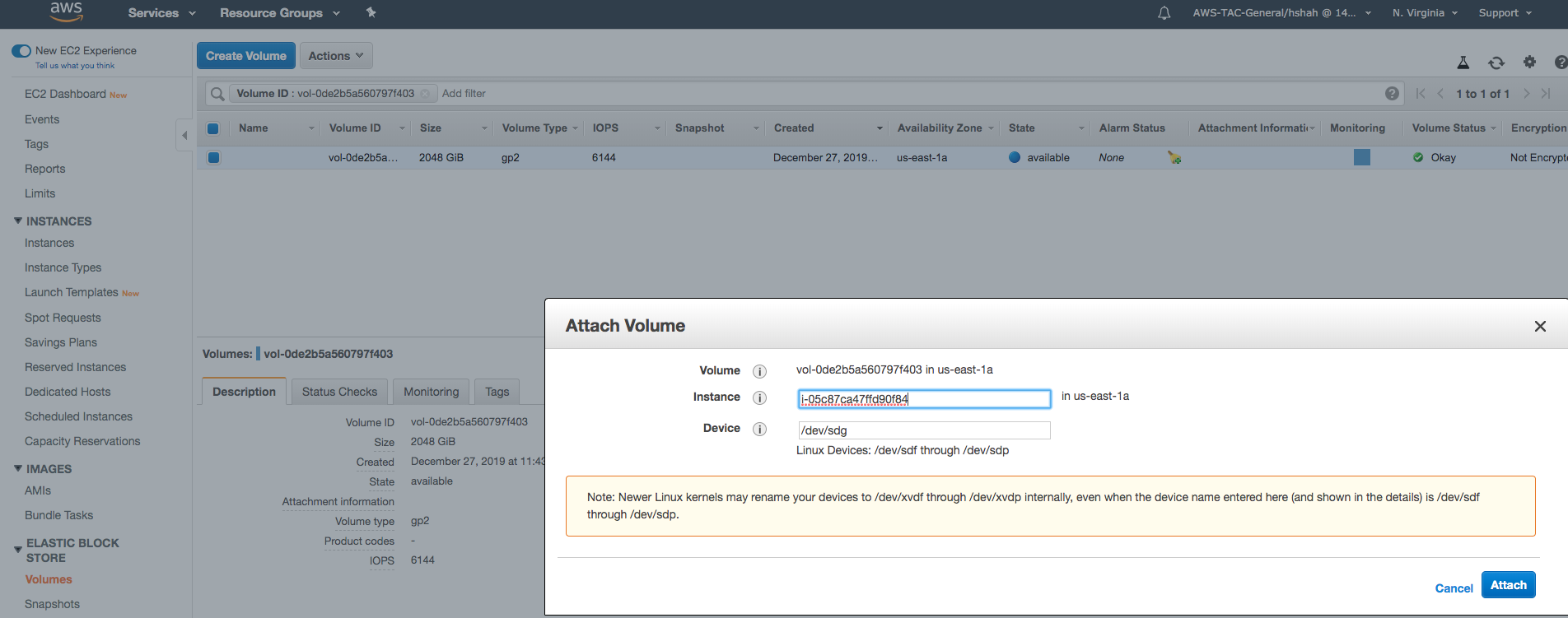Toggle the New EC2 Experience switch
Screen dimensions: 1568x618
coord(21,51)
